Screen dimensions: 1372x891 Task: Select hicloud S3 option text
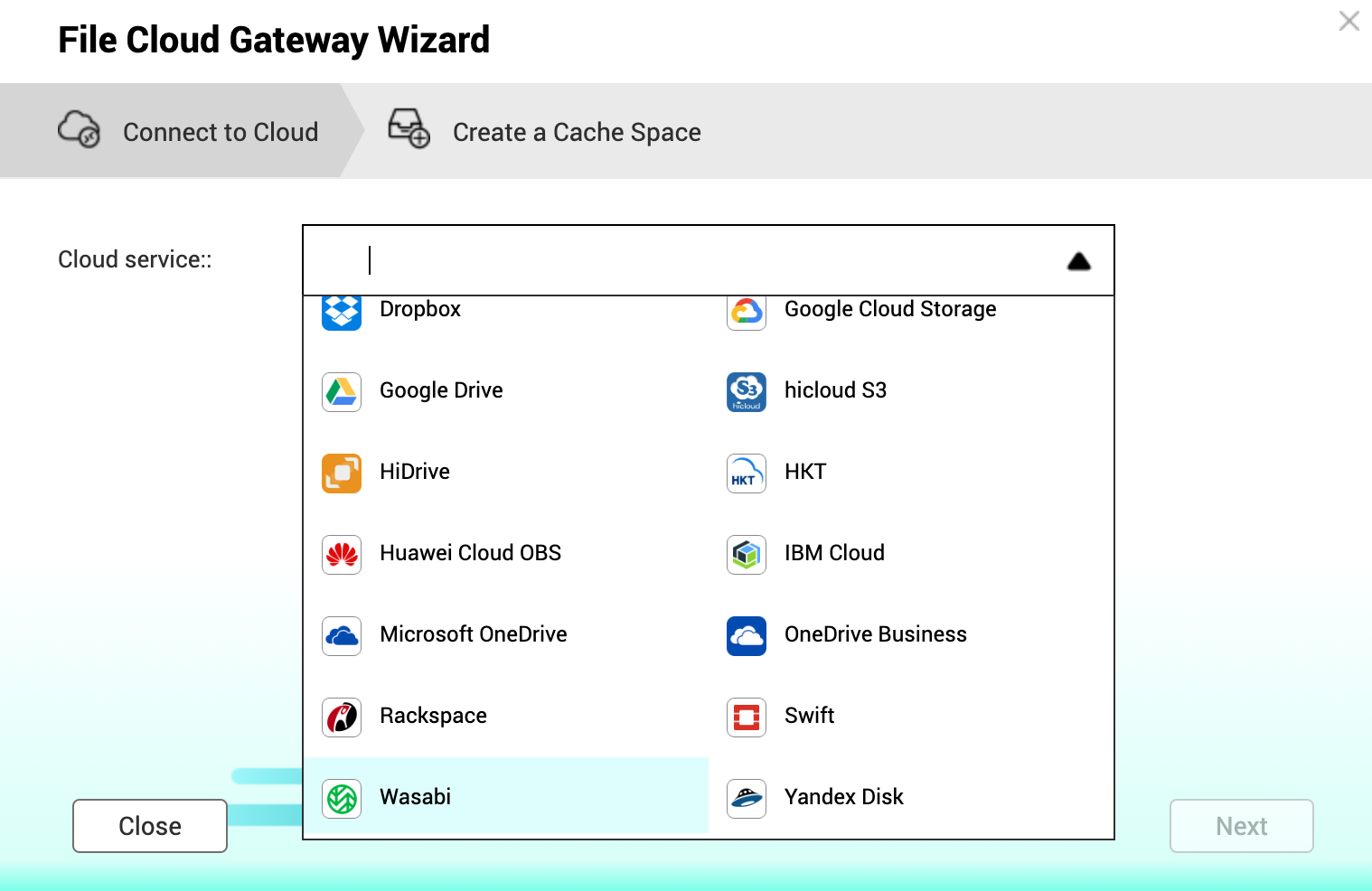point(835,390)
